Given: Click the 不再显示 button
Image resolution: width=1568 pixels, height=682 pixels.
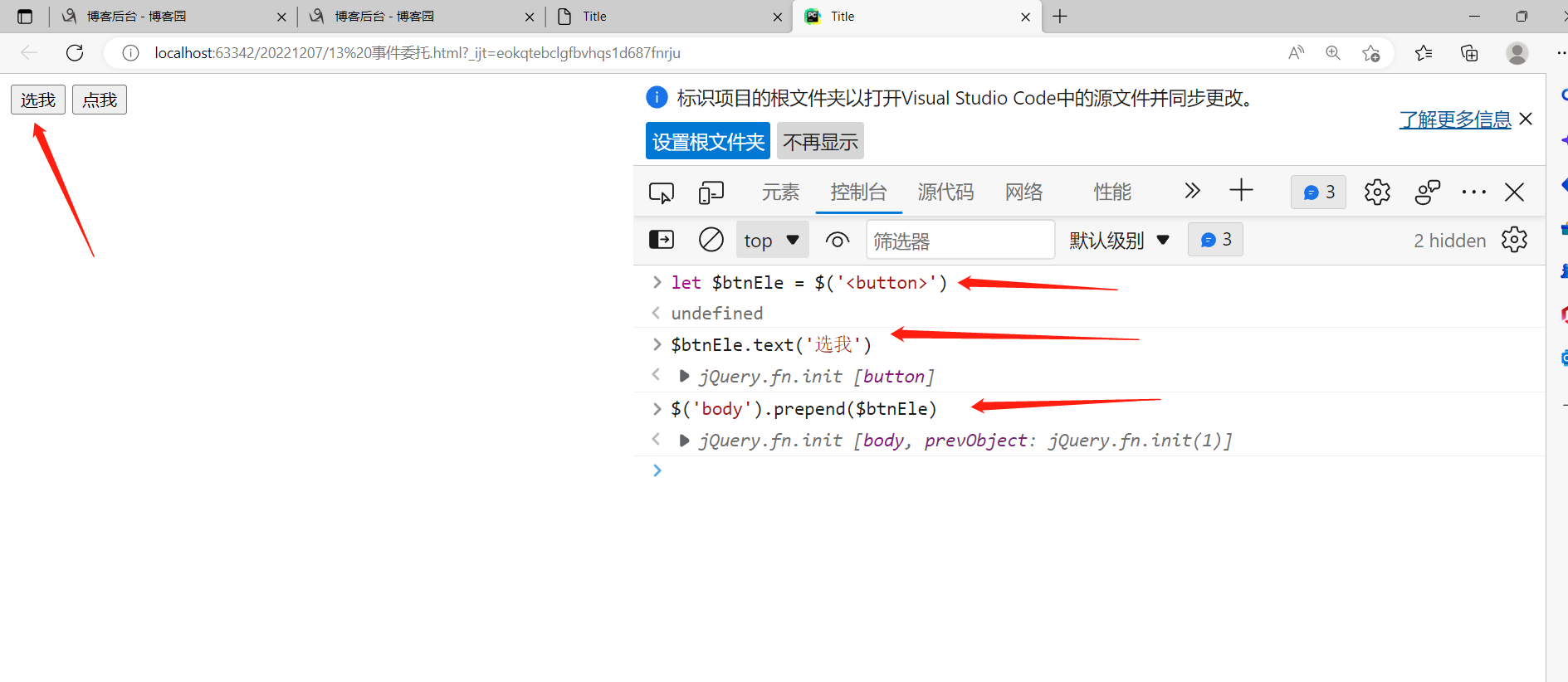Looking at the screenshot, I should (x=820, y=141).
